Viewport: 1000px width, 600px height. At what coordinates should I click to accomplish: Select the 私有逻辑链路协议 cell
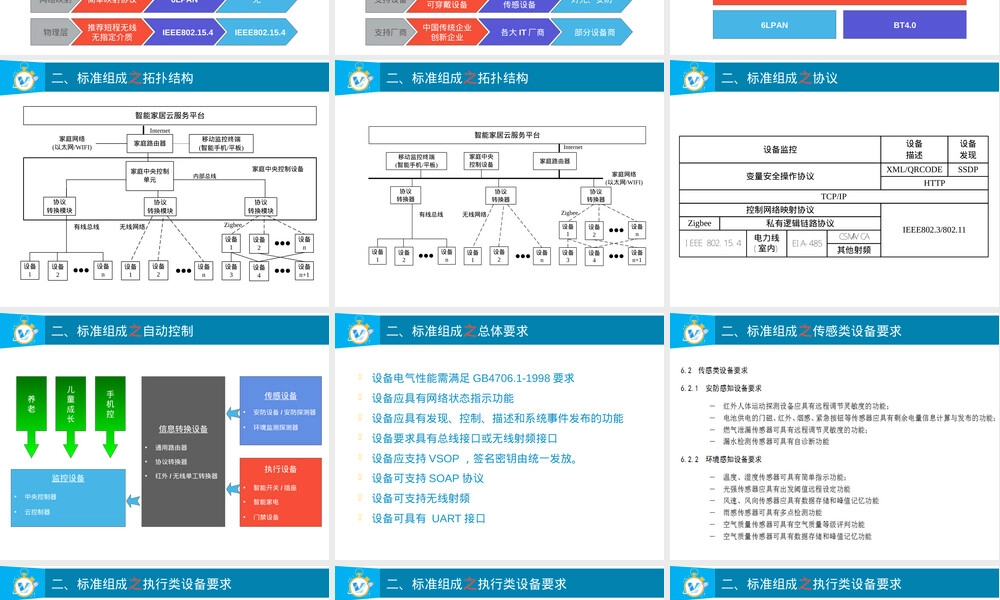(x=800, y=223)
